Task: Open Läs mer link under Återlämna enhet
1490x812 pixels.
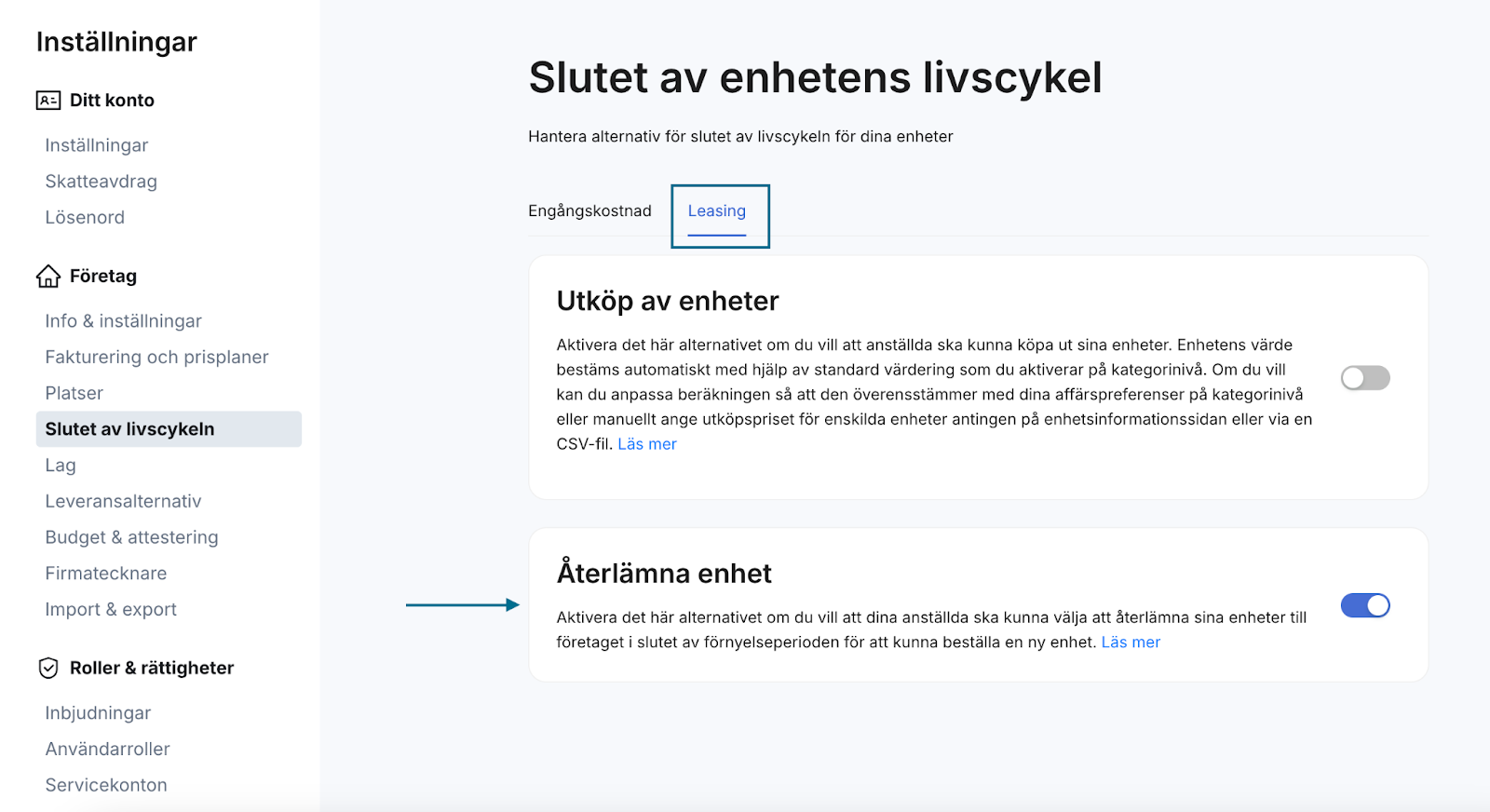Action: tap(1131, 643)
